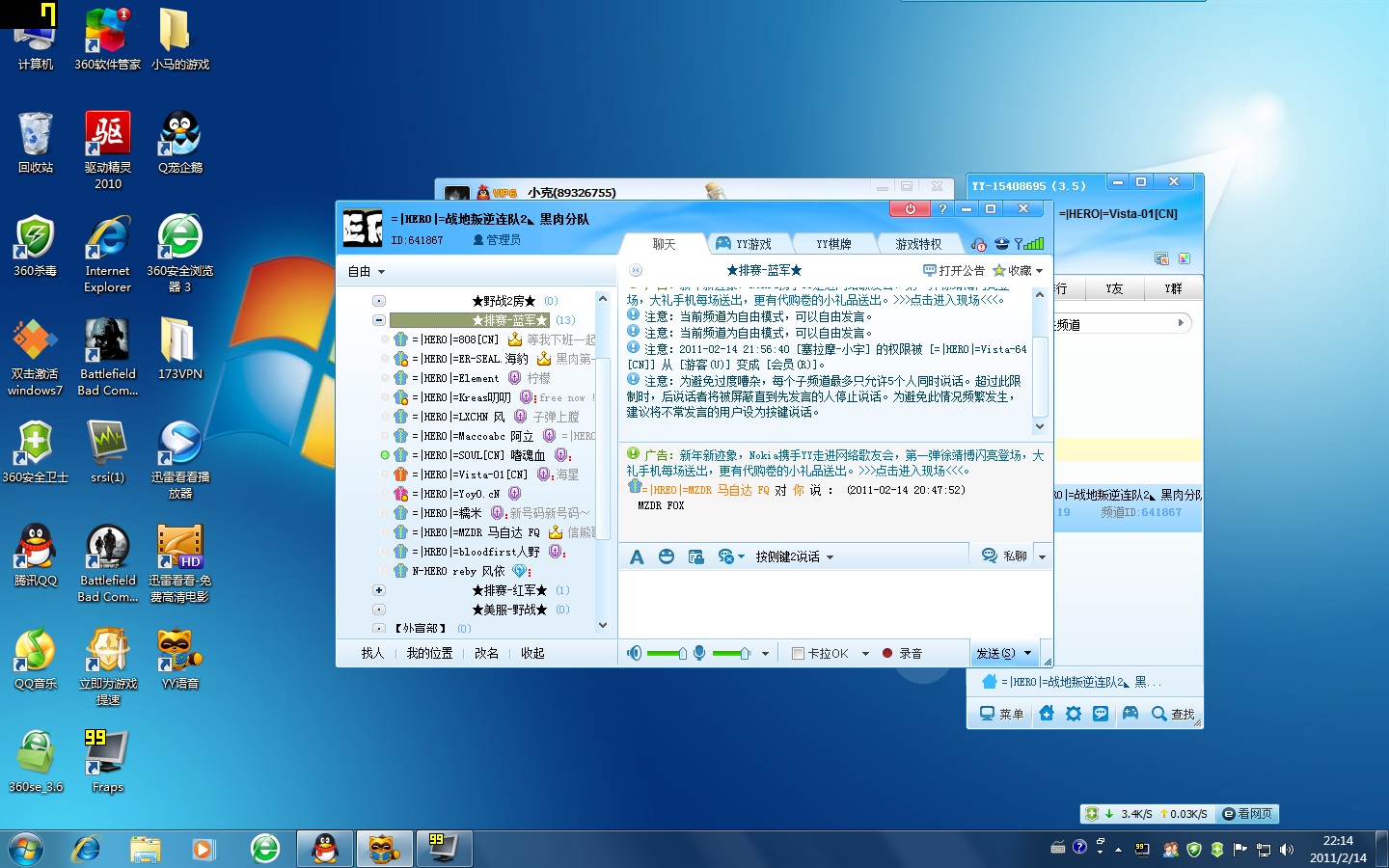Open the 发送 send options arrow
The height and width of the screenshot is (868, 1389).
pyautogui.click(x=1028, y=653)
